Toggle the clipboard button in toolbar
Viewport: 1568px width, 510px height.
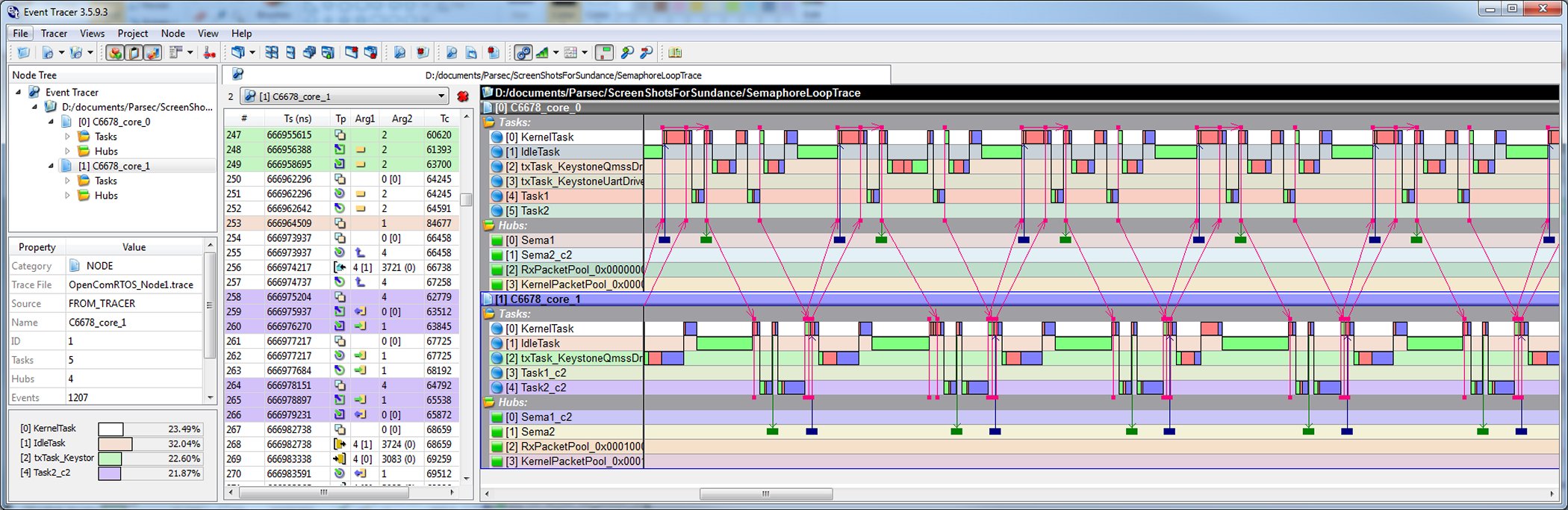tap(134, 52)
